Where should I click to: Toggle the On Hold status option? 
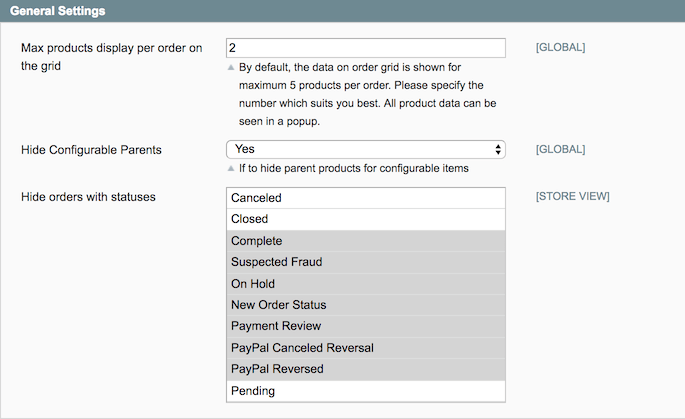click(366, 284)
